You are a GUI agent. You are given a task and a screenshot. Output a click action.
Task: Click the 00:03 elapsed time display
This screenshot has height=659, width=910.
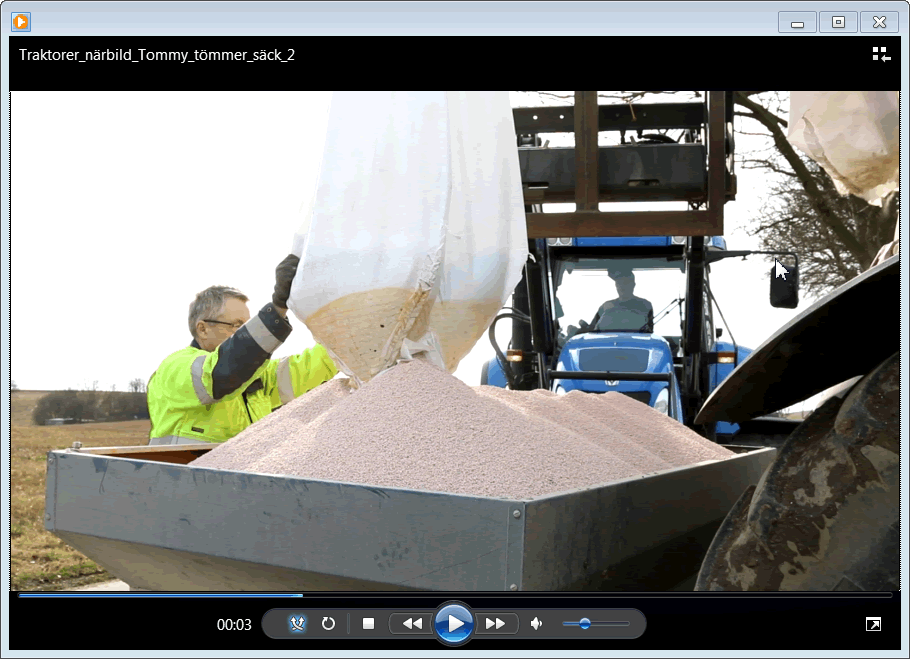click(x=234, y=625)
